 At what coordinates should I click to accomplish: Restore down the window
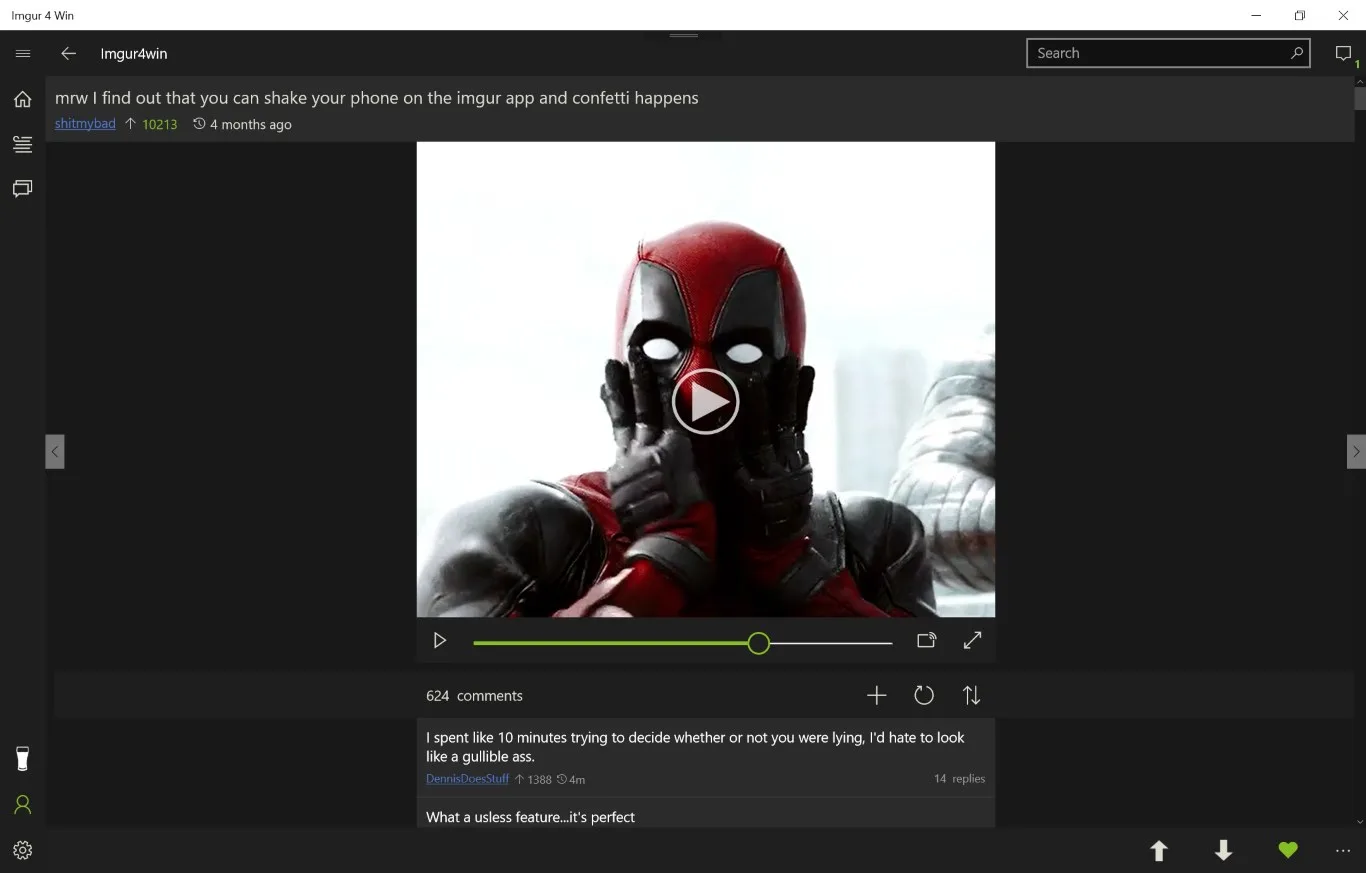click(x=1300, y=15)
